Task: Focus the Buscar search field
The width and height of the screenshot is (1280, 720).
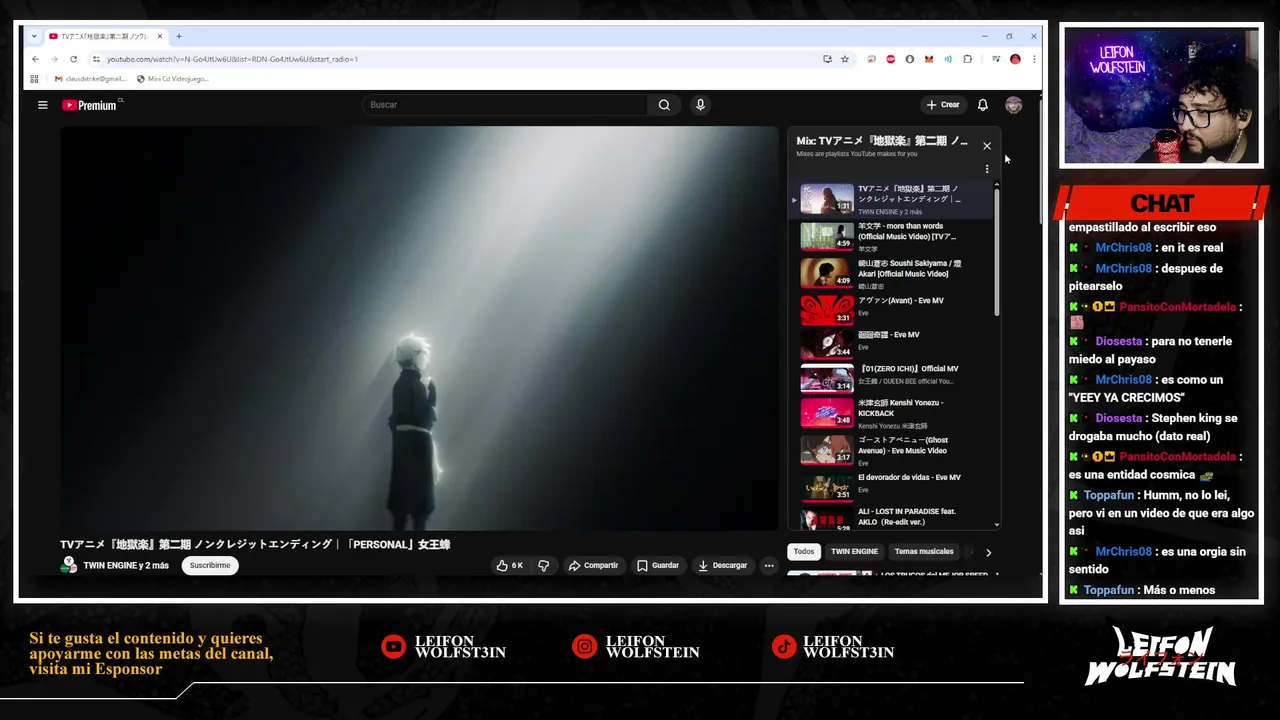Action: 505,105
